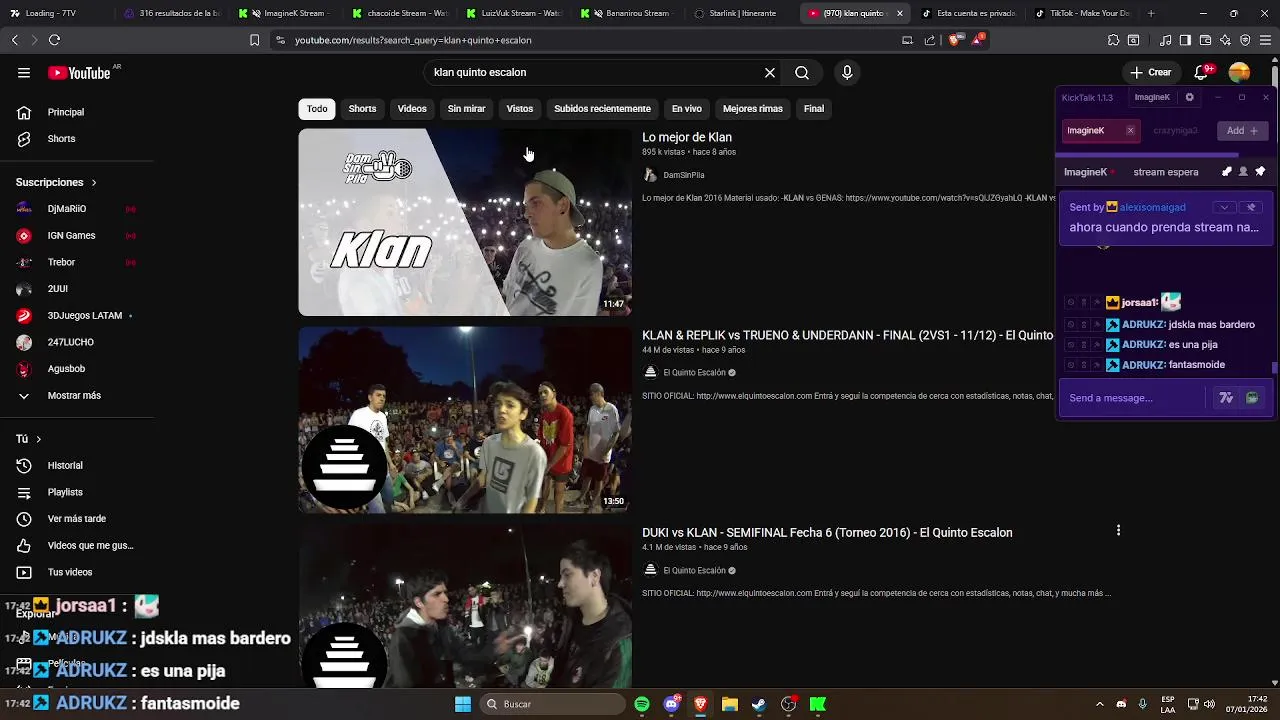The image size is (1280, 720).
Task: Switch to the Starlink | Itinerante tab
Action: click(x=742, y=13)
